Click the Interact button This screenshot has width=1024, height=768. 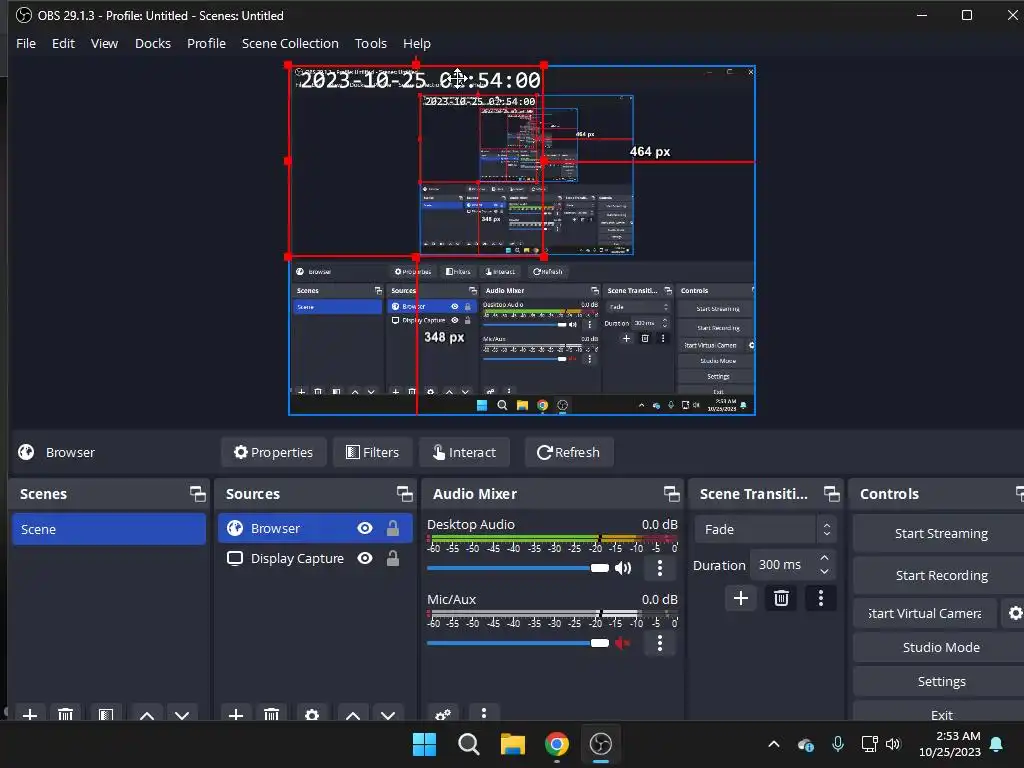click(x=464, y=452)
